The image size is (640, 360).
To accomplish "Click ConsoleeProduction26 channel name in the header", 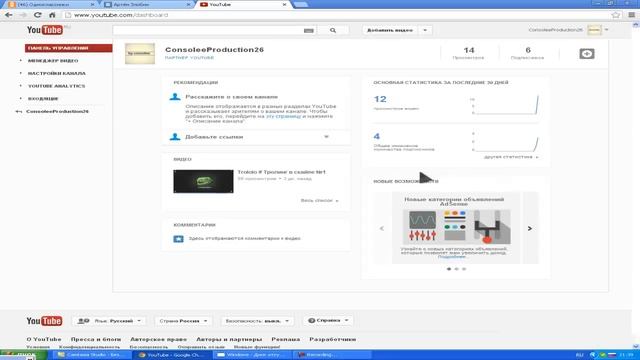I will pyautogui.click(x=214, y=50).
